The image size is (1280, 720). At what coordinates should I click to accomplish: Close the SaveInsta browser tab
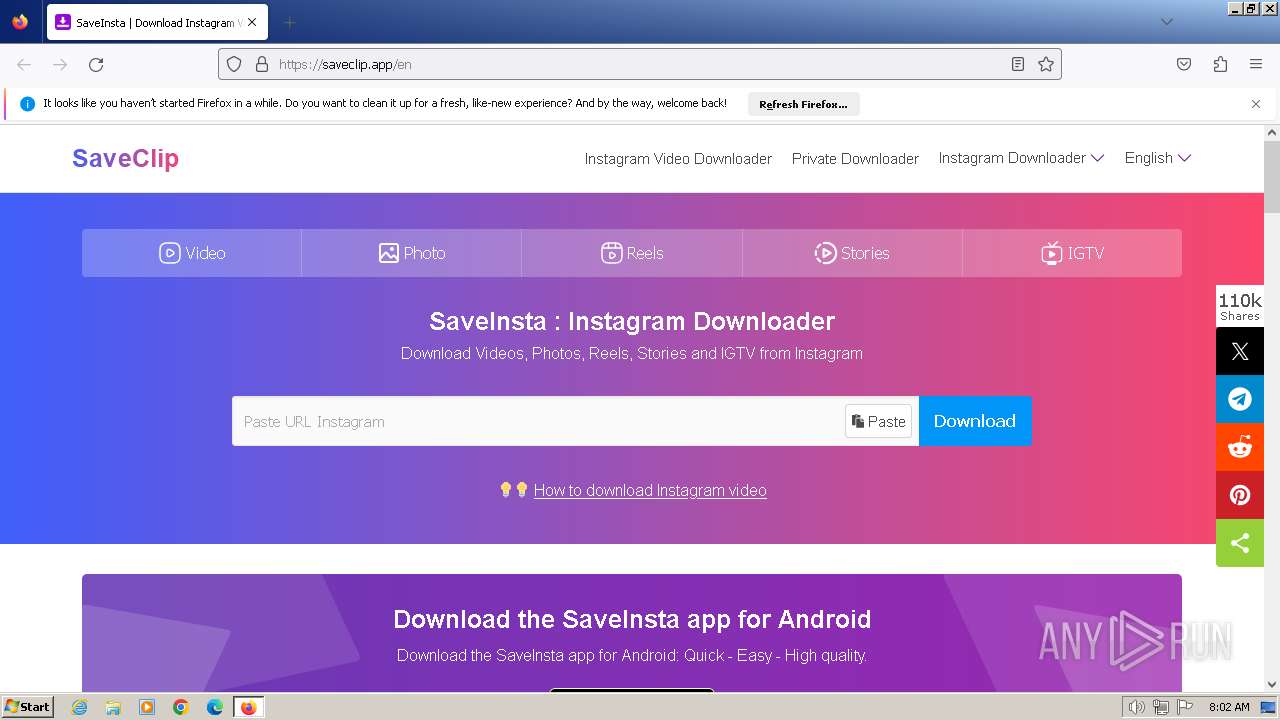click(251, 22)
